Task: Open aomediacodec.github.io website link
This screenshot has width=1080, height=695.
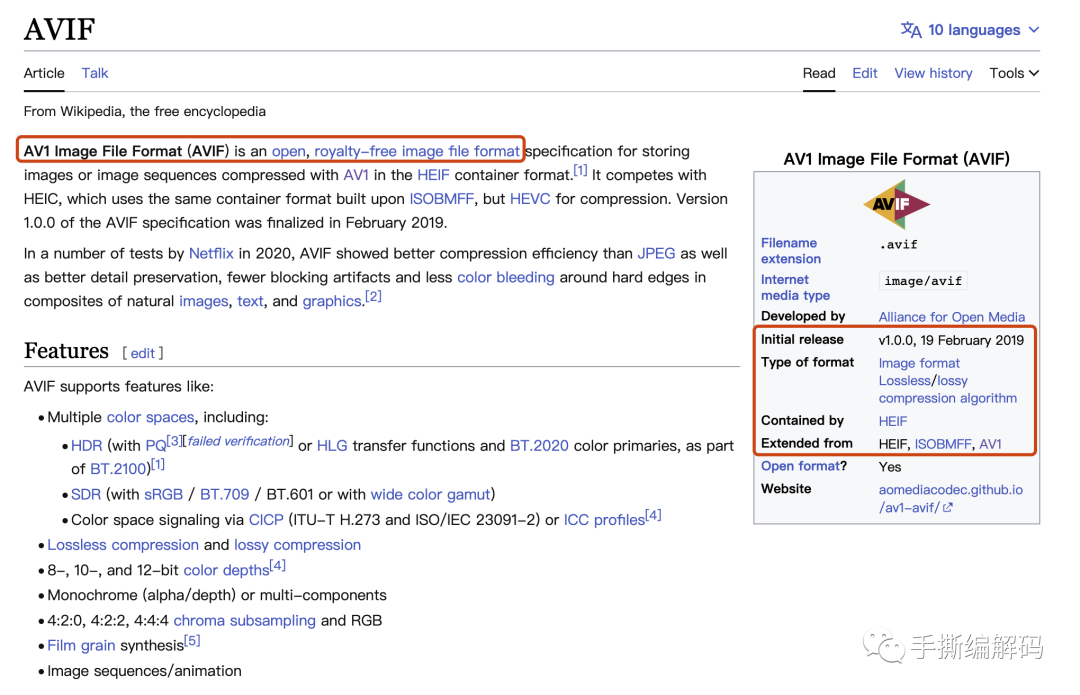Action: [x=950, y=490]
